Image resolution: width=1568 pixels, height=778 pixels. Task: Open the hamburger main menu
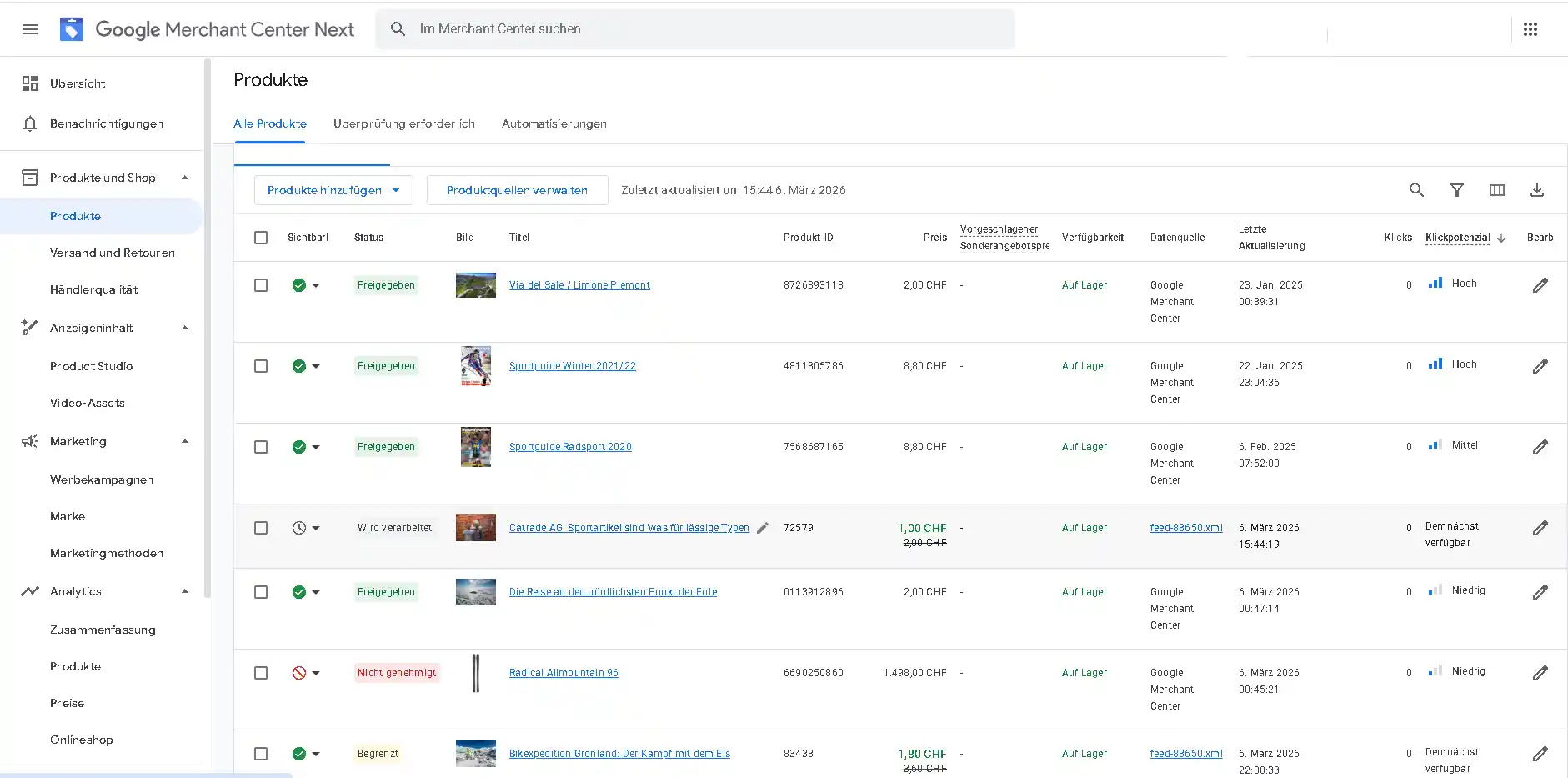click(30, 29)
